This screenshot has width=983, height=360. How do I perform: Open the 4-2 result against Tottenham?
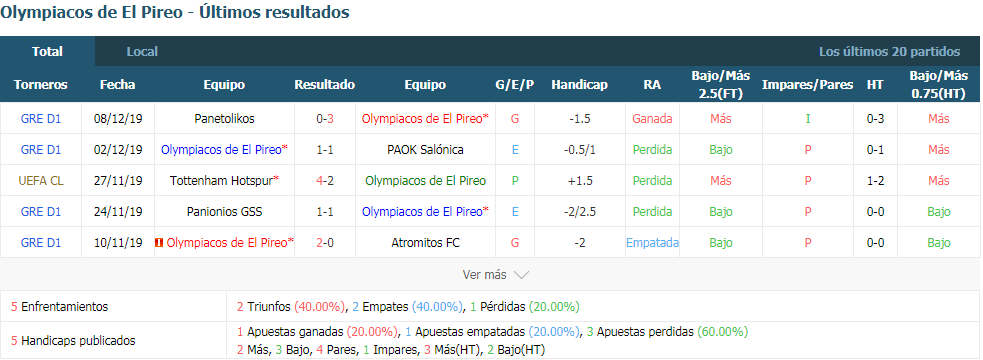(325, 181)
